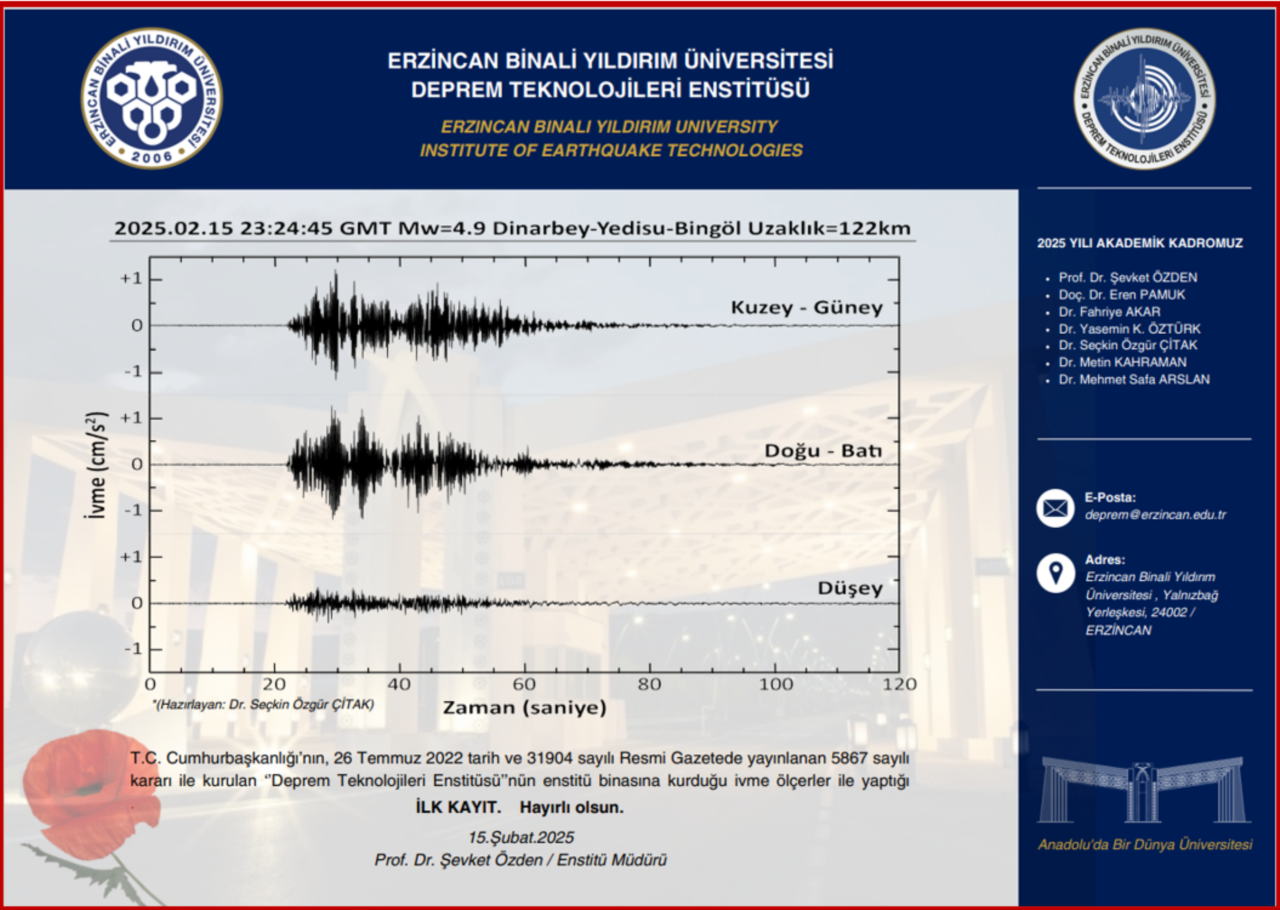Click the envelope E-Posta icon
The width and height of the screenshot is (1280, 910).
click(x=1055, y=507)
